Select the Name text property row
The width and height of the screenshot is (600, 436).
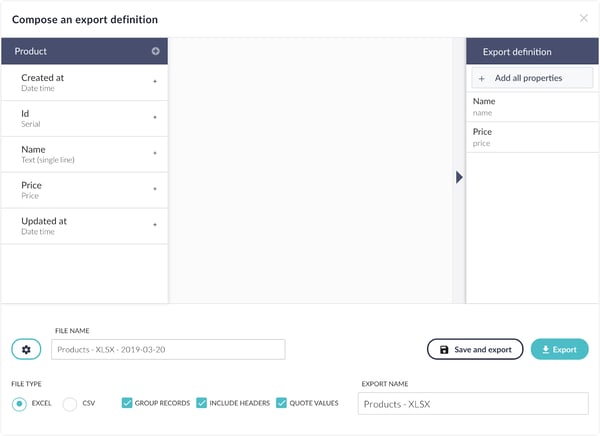coord(85,154)
